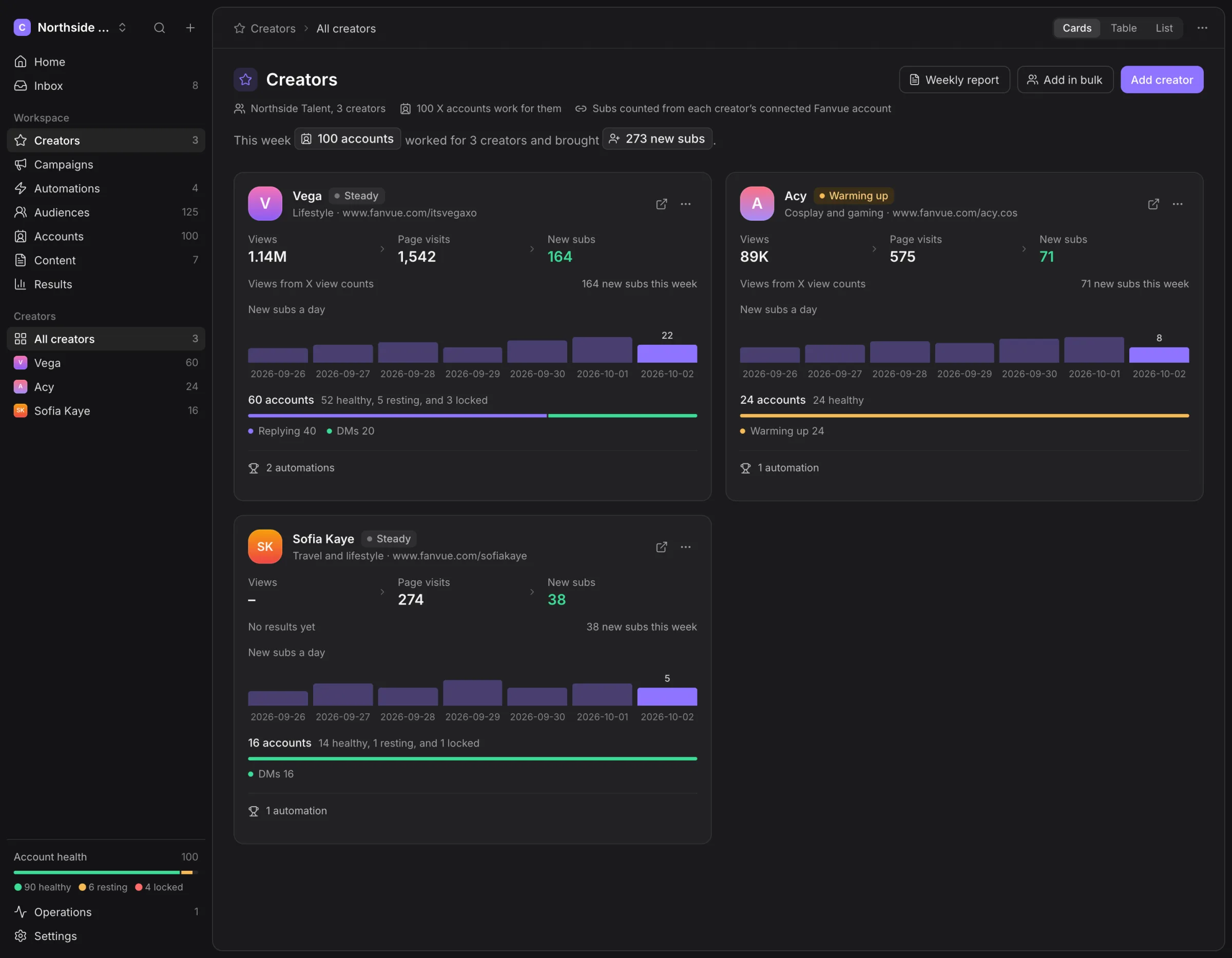Click the star icon in the breadcrumb
1232x958 pixels.
tap(239, 28)
